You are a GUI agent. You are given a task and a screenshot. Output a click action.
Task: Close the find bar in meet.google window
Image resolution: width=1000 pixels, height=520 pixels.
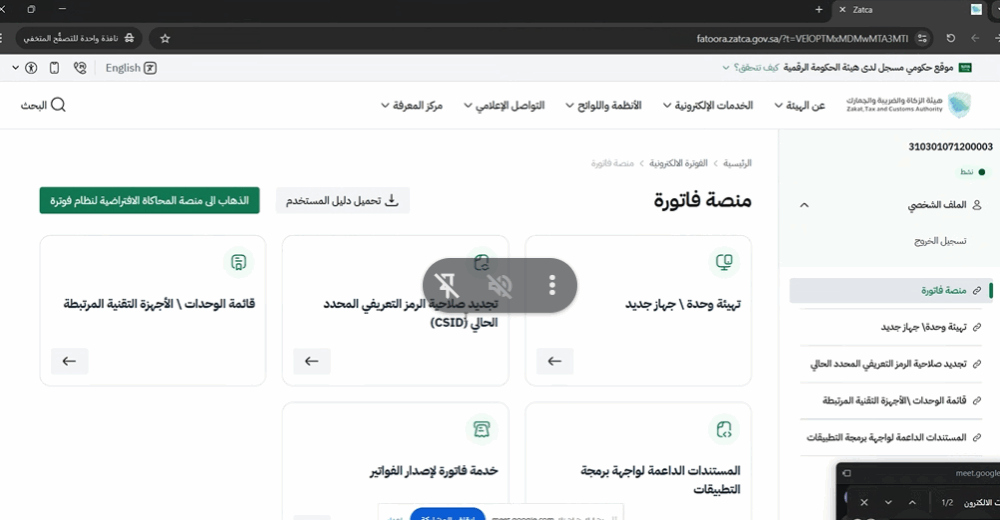pos(864,503)
